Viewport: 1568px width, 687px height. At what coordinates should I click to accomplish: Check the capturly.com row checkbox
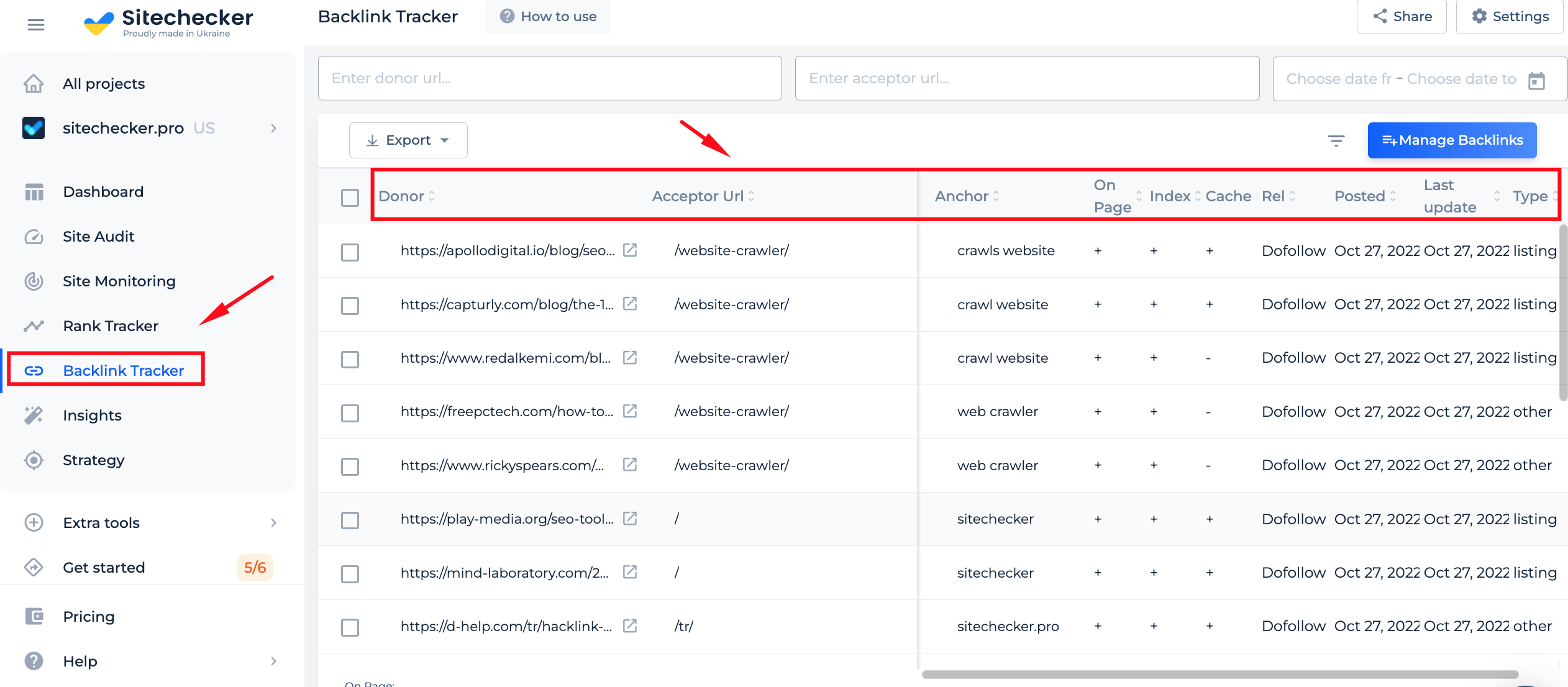pos(350,306)
